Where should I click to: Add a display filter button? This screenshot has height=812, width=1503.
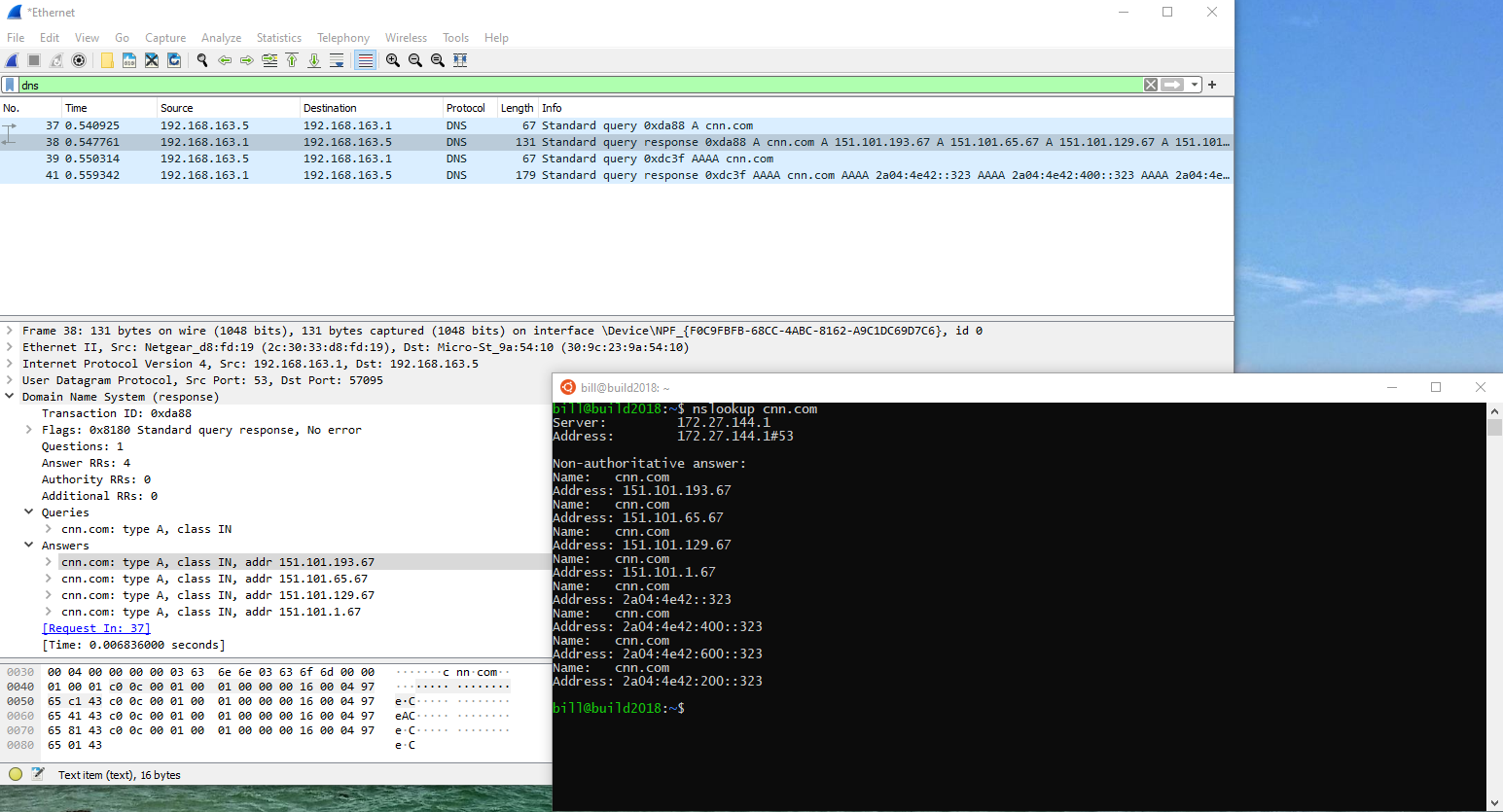click(1212, 85)
